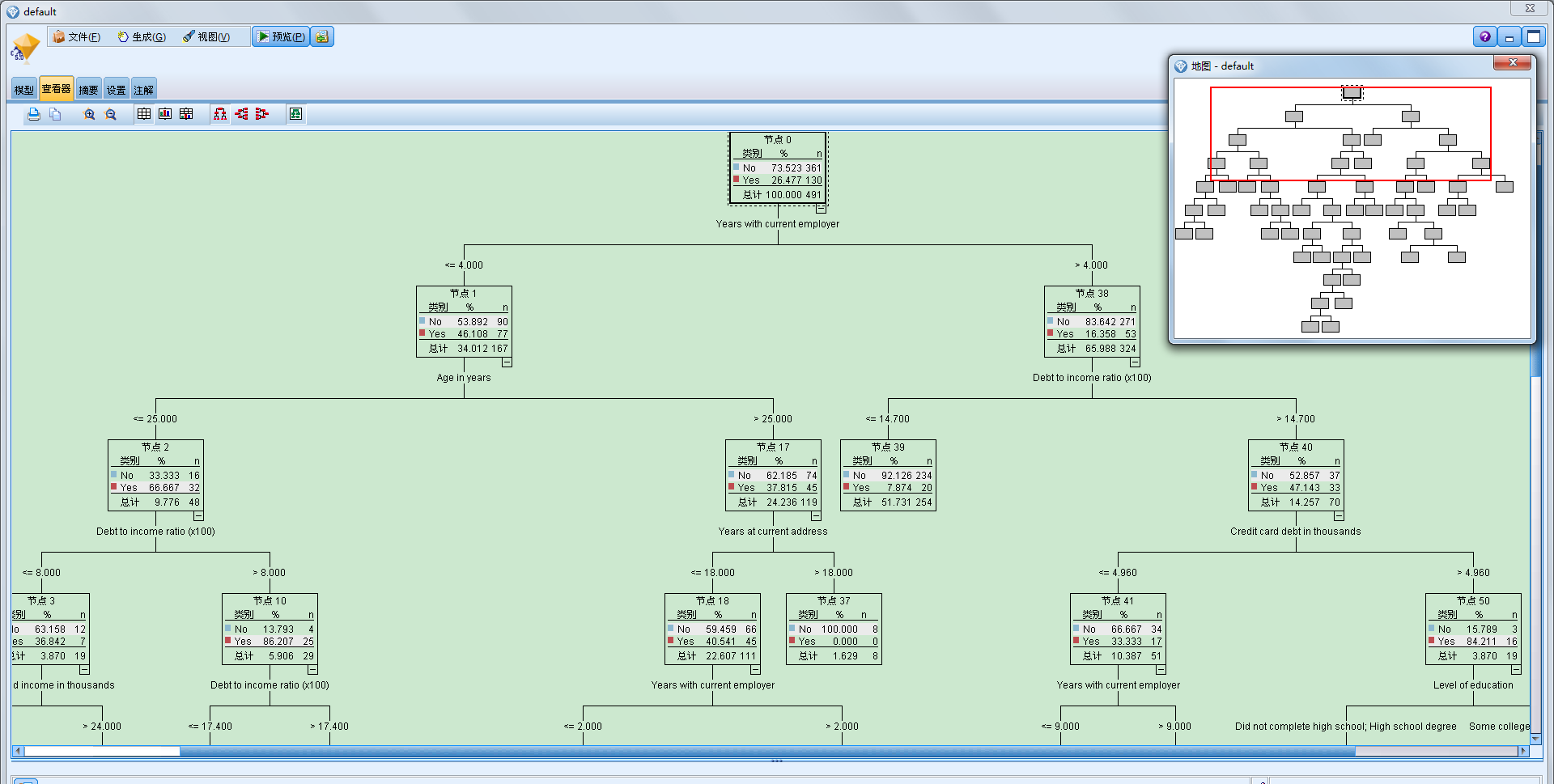Copy the tree viewer content
1554x784 pixels.
coord(55,114)
